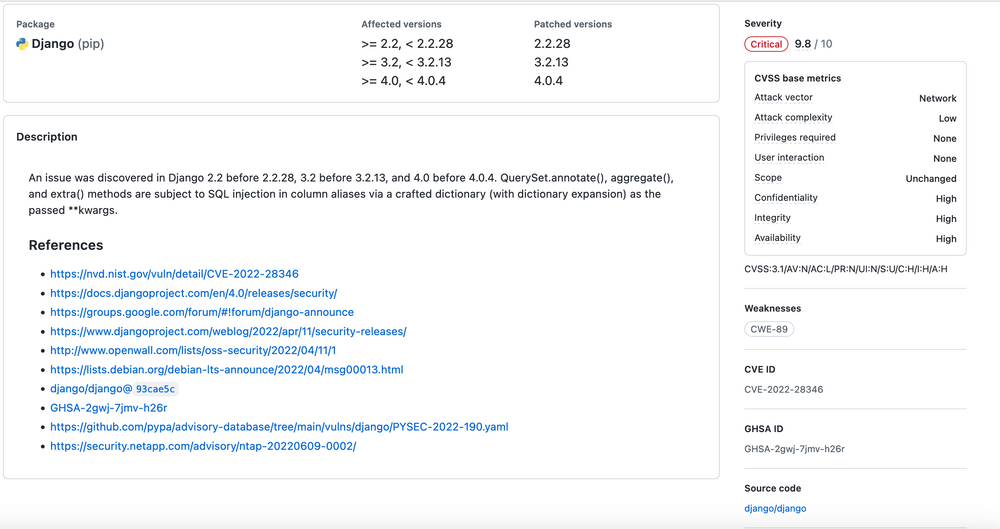The height and width of the screenshot is (529, 1000).
Task: Click the GHSA ID value in the sidebar
Action: (x=794, y=449)
